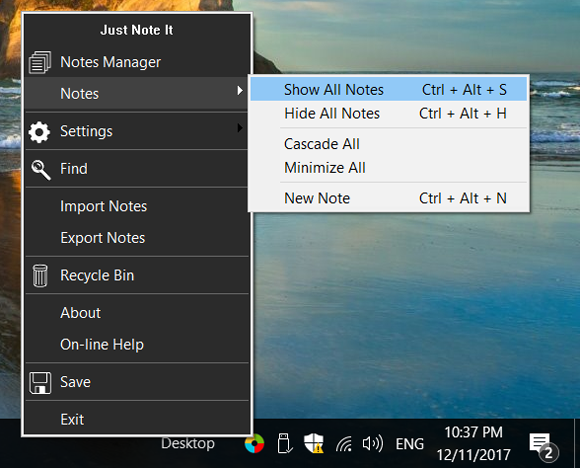Click the volume speaker tray icon
This screenshot has width=580, height=468.
coord(372,443)
